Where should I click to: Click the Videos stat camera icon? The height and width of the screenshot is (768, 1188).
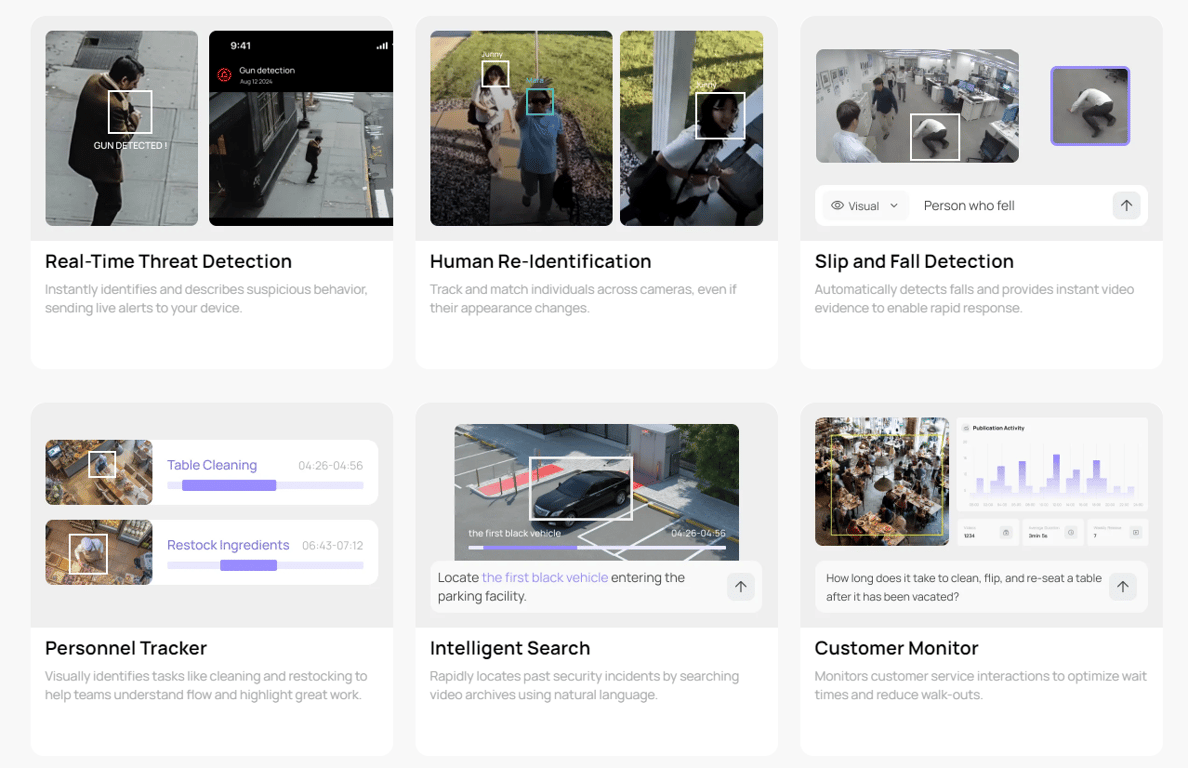[1005, 532]
